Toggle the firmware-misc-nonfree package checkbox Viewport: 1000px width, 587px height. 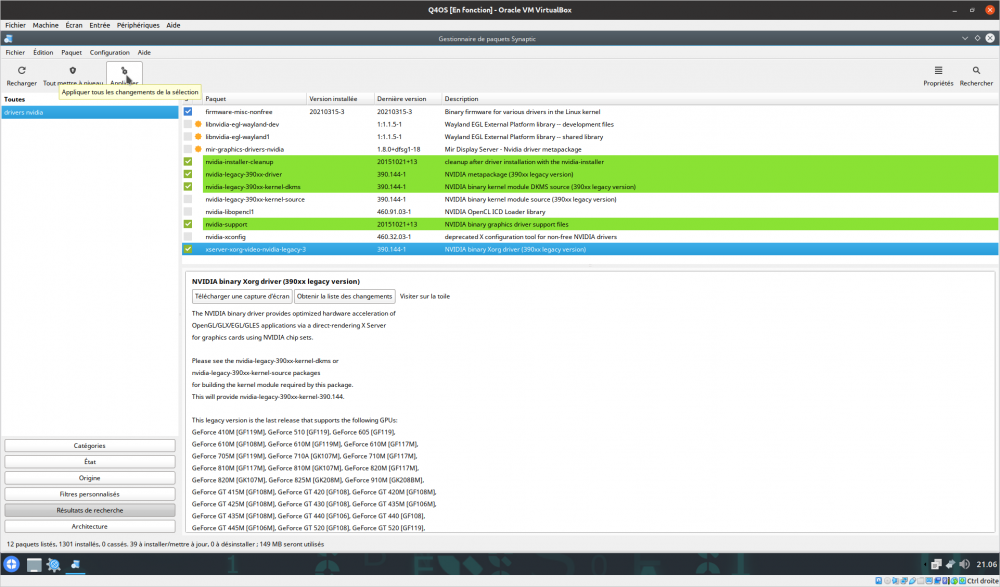pos(187,112)
